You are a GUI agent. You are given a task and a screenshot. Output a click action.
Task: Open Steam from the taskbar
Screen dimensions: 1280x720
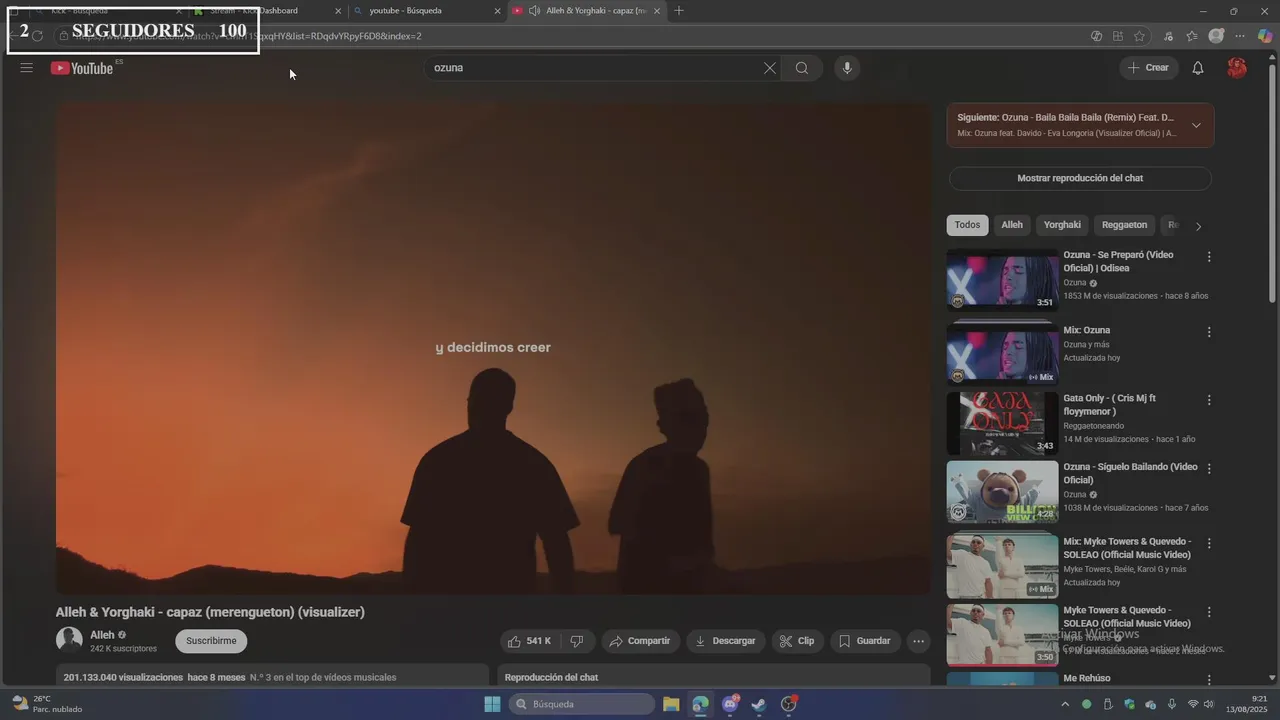(x=759, y=704)
